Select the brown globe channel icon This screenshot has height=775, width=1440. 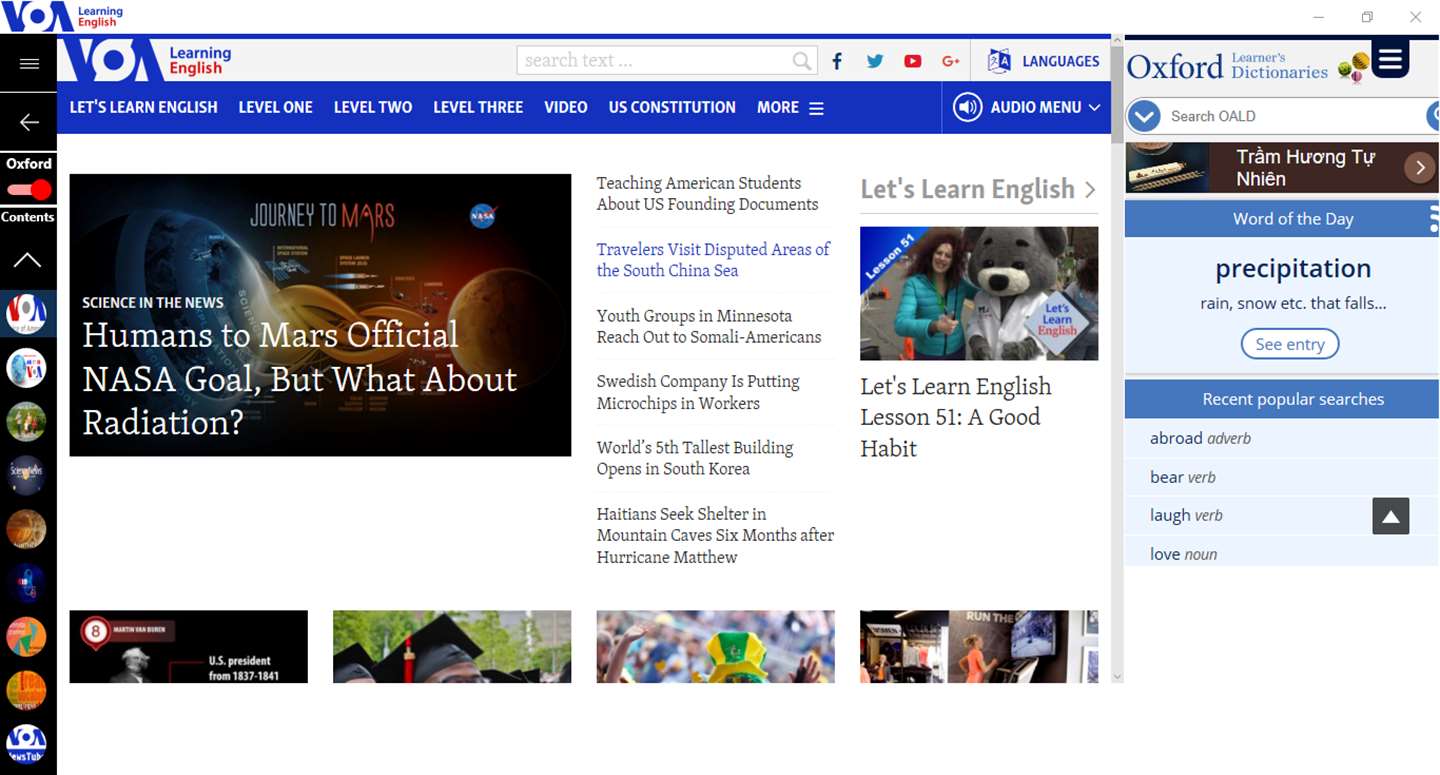coord(27,529)
